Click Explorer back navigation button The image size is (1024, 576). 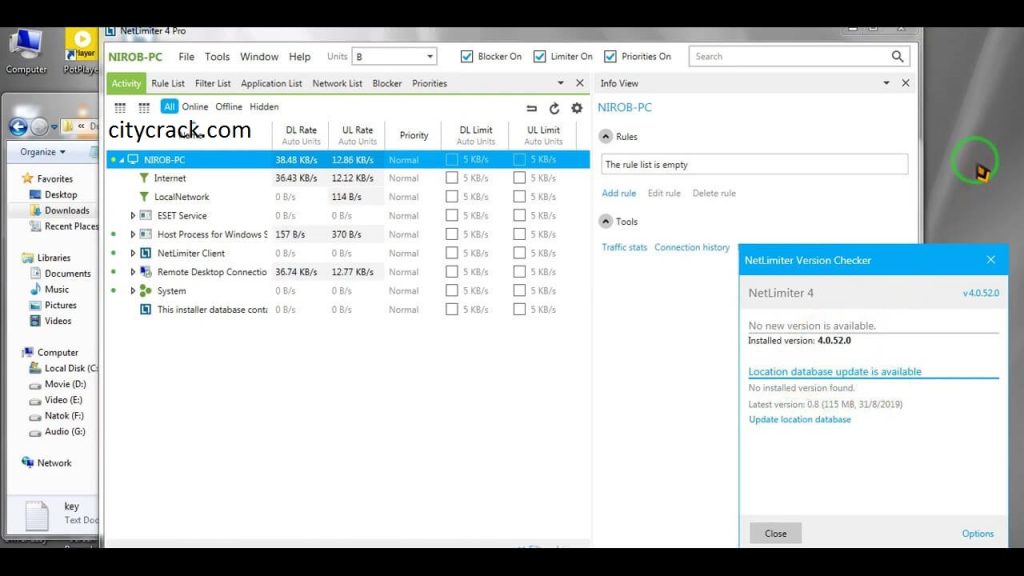click(x=18, y=126)
